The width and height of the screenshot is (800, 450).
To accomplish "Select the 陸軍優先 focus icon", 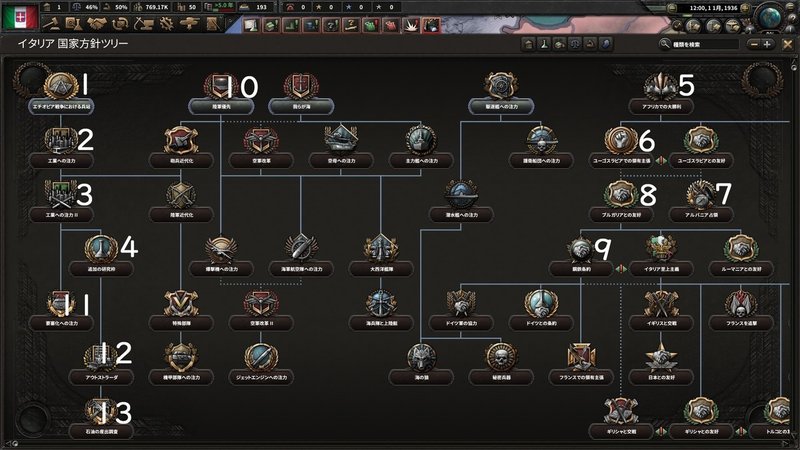I will 220,86.
